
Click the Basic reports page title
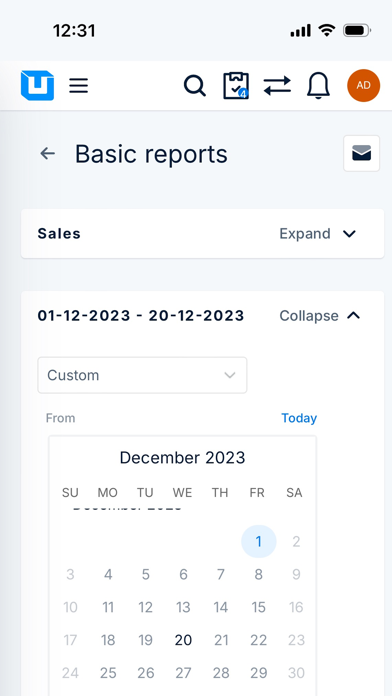151,154
